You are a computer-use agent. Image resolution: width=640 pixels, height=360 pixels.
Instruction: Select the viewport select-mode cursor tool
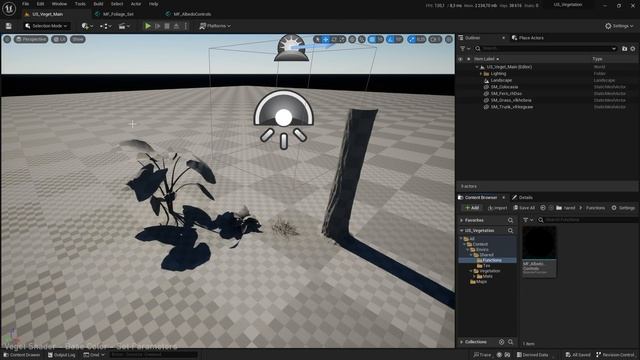(318, 39)
